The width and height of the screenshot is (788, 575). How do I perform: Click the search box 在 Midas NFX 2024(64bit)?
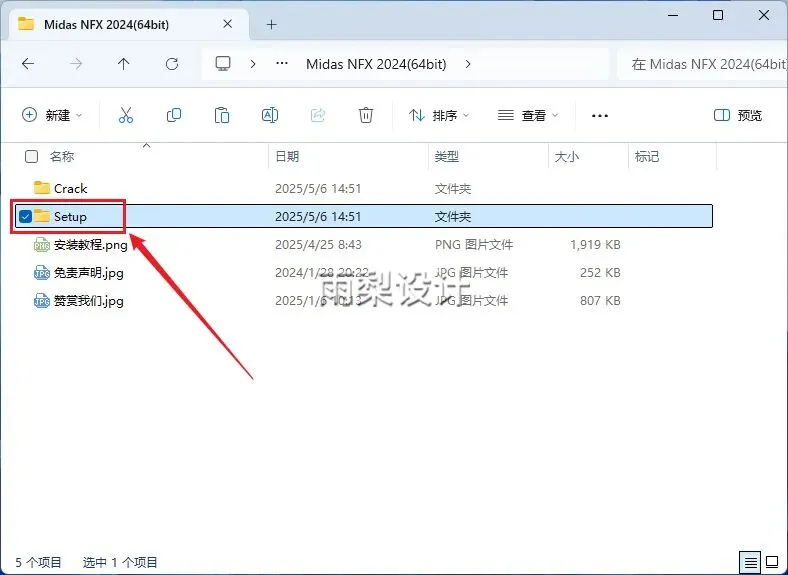coord(702,64)
